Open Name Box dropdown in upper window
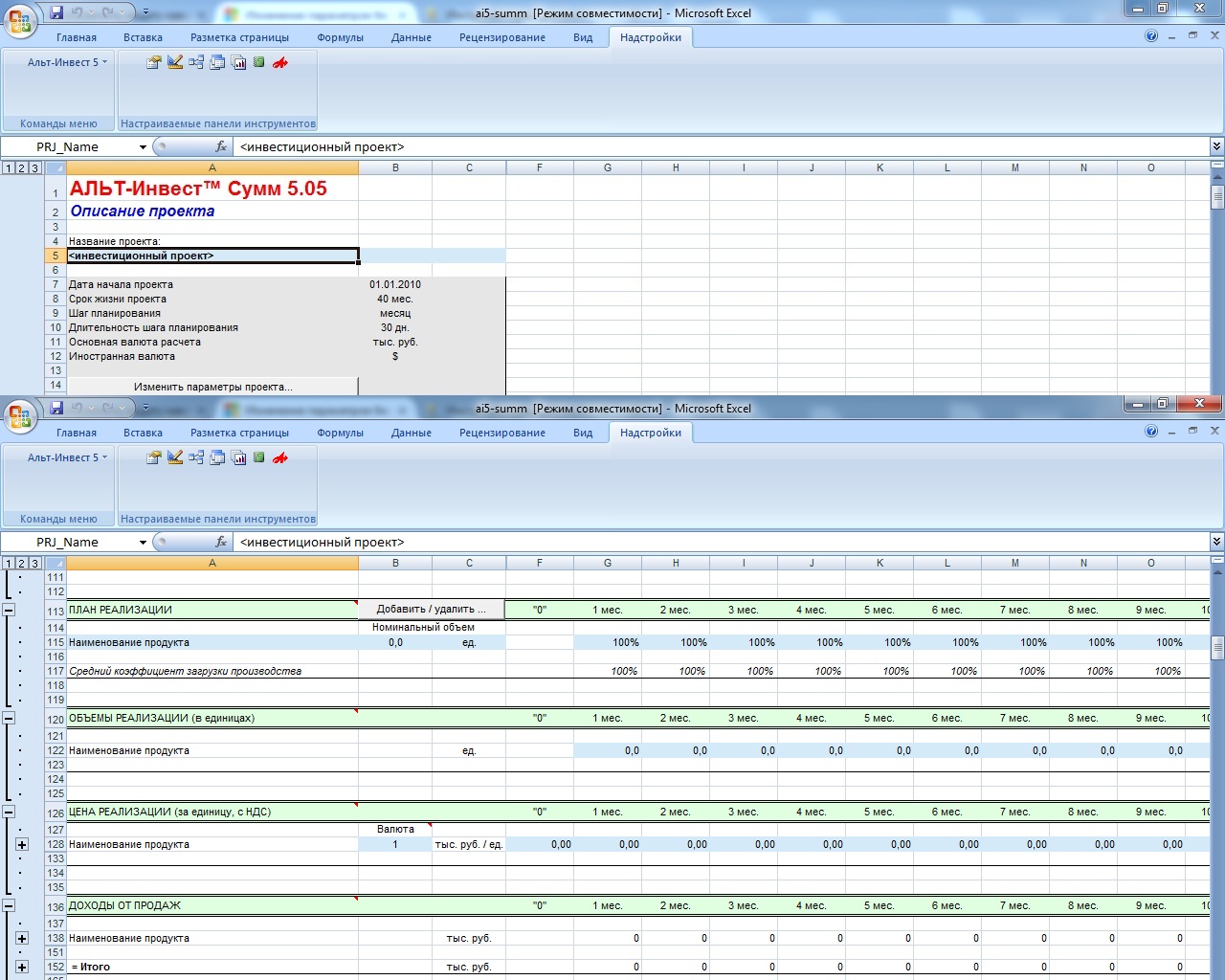 pos(143,146)
